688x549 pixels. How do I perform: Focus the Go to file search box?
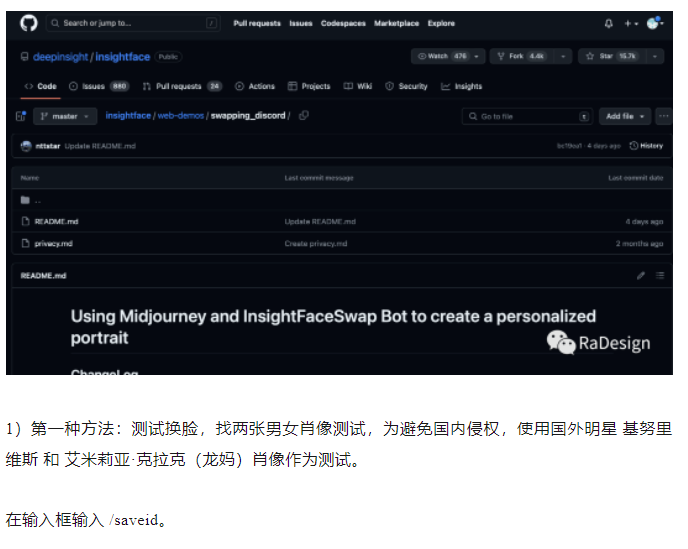(x=527, y=116)
